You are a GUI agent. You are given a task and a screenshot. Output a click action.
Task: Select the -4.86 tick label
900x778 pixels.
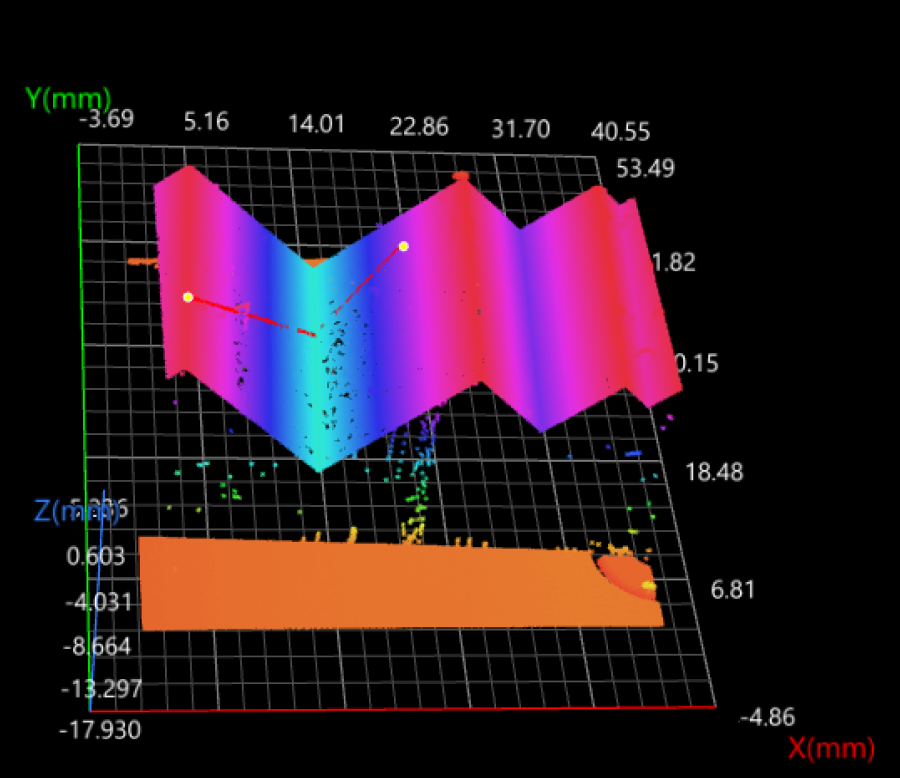coord(767,717)
